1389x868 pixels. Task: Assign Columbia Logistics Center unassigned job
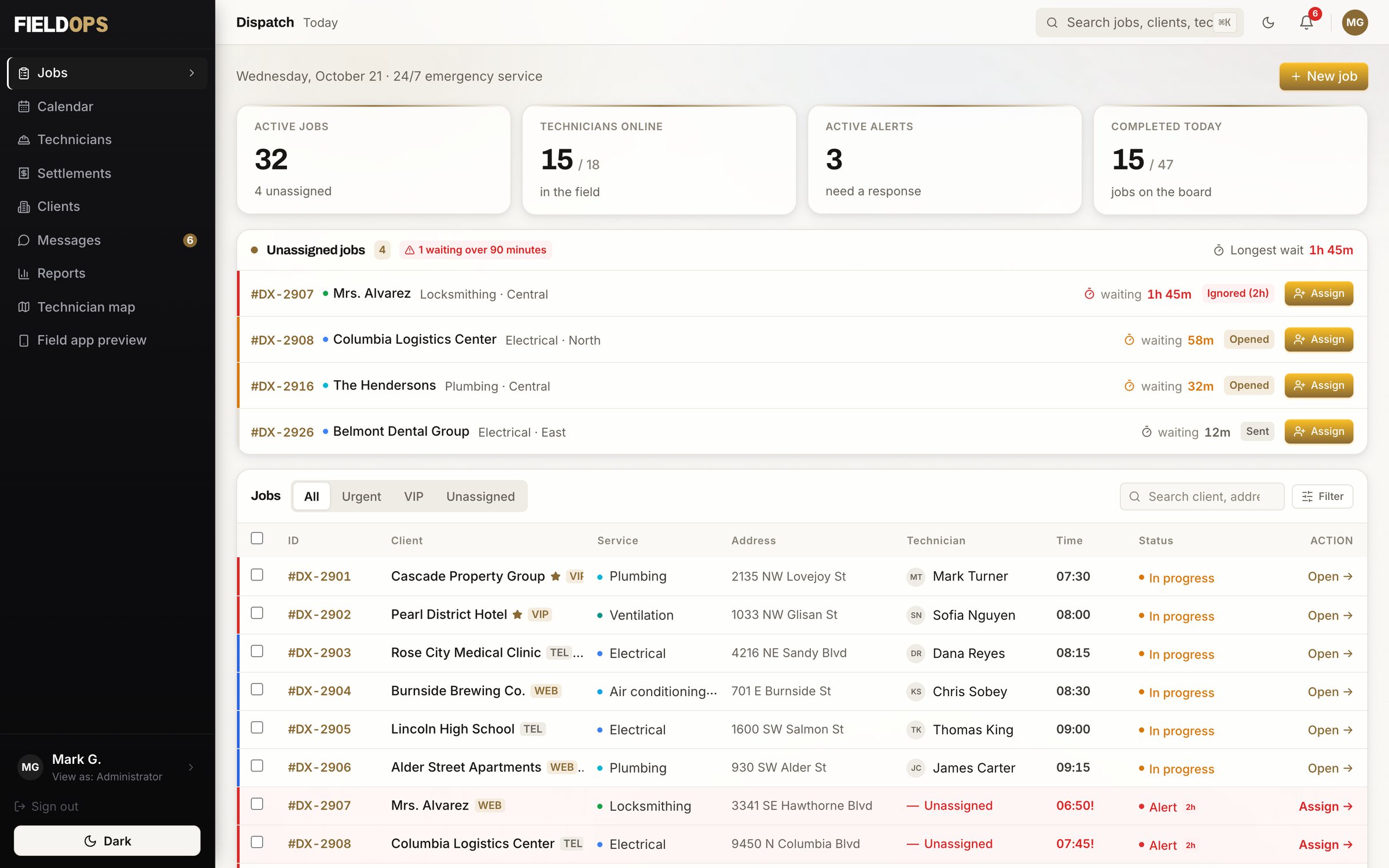click(x=1319, y=340)
